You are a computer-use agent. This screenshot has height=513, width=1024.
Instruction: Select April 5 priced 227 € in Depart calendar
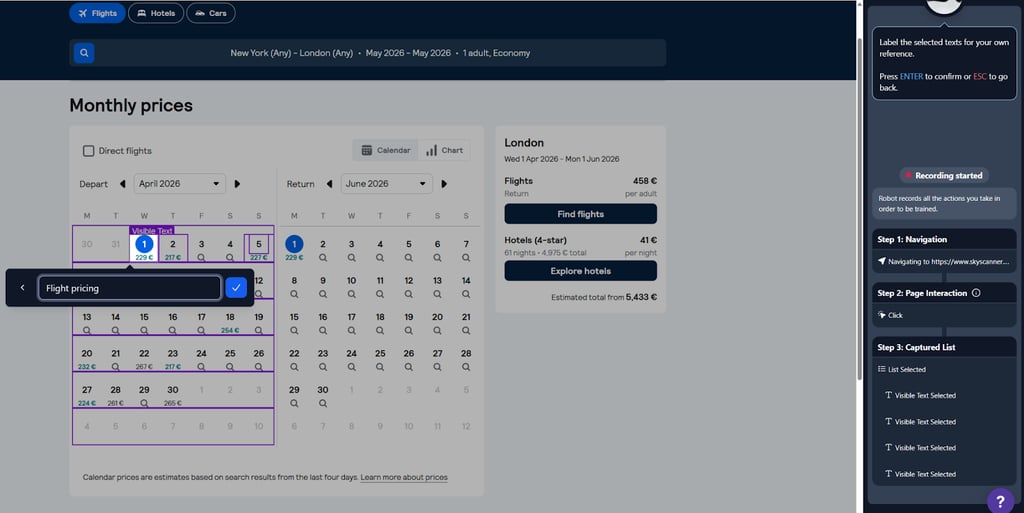(259, 249)
